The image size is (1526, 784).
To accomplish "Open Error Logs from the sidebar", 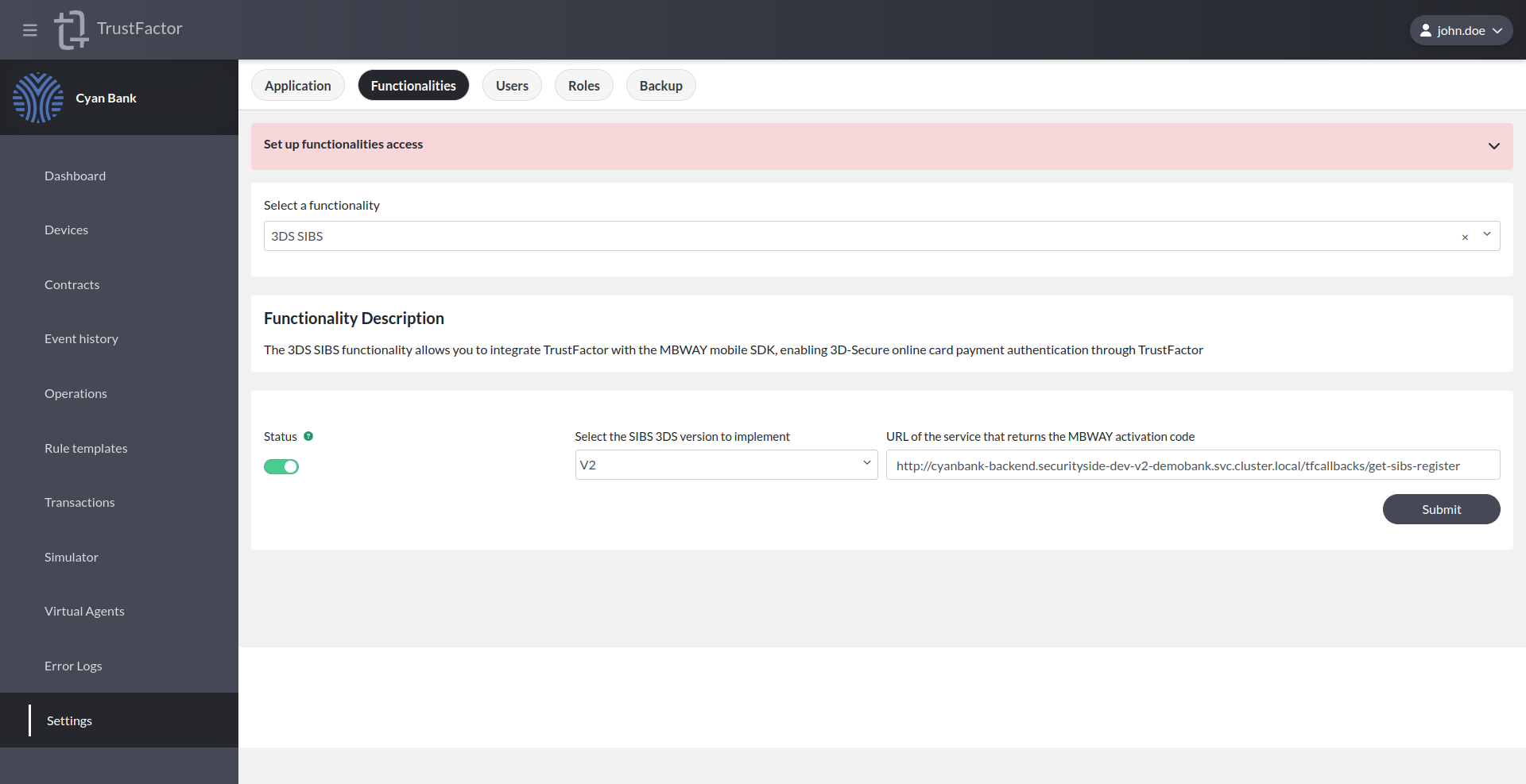I will [73, 666].
